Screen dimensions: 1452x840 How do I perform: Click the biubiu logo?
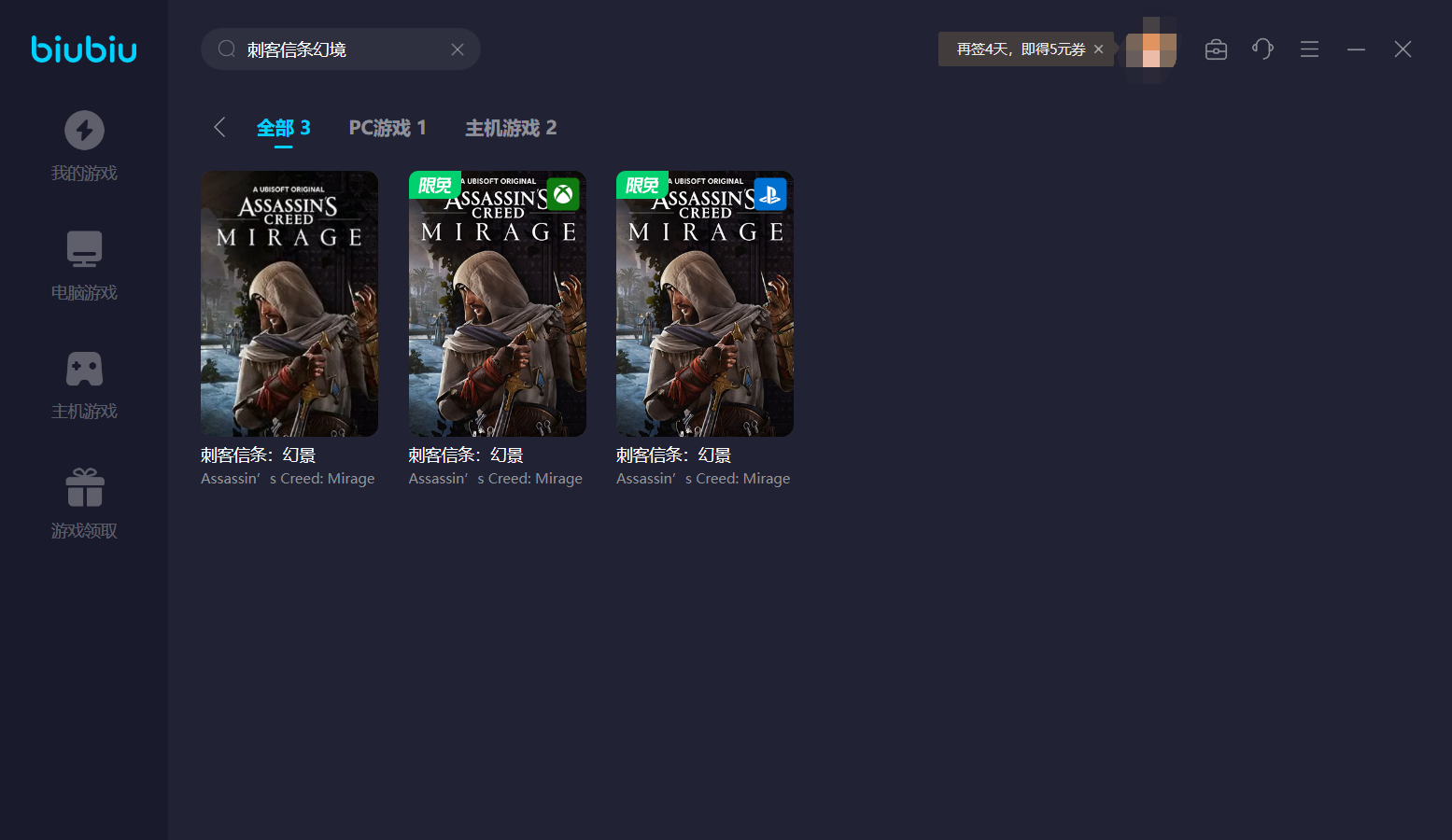coord(84,49)
